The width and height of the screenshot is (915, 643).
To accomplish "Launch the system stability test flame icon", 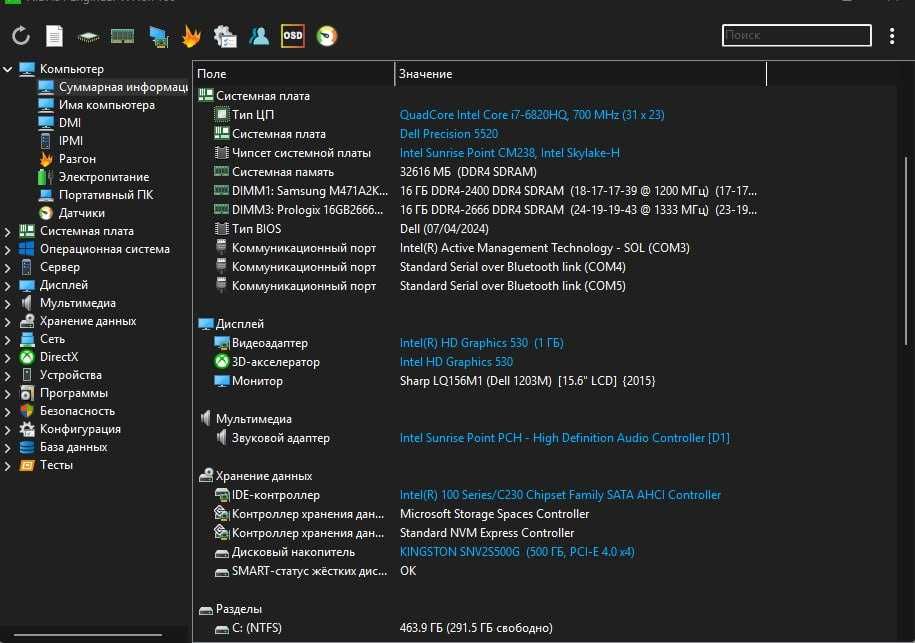I will coord(191,36).
